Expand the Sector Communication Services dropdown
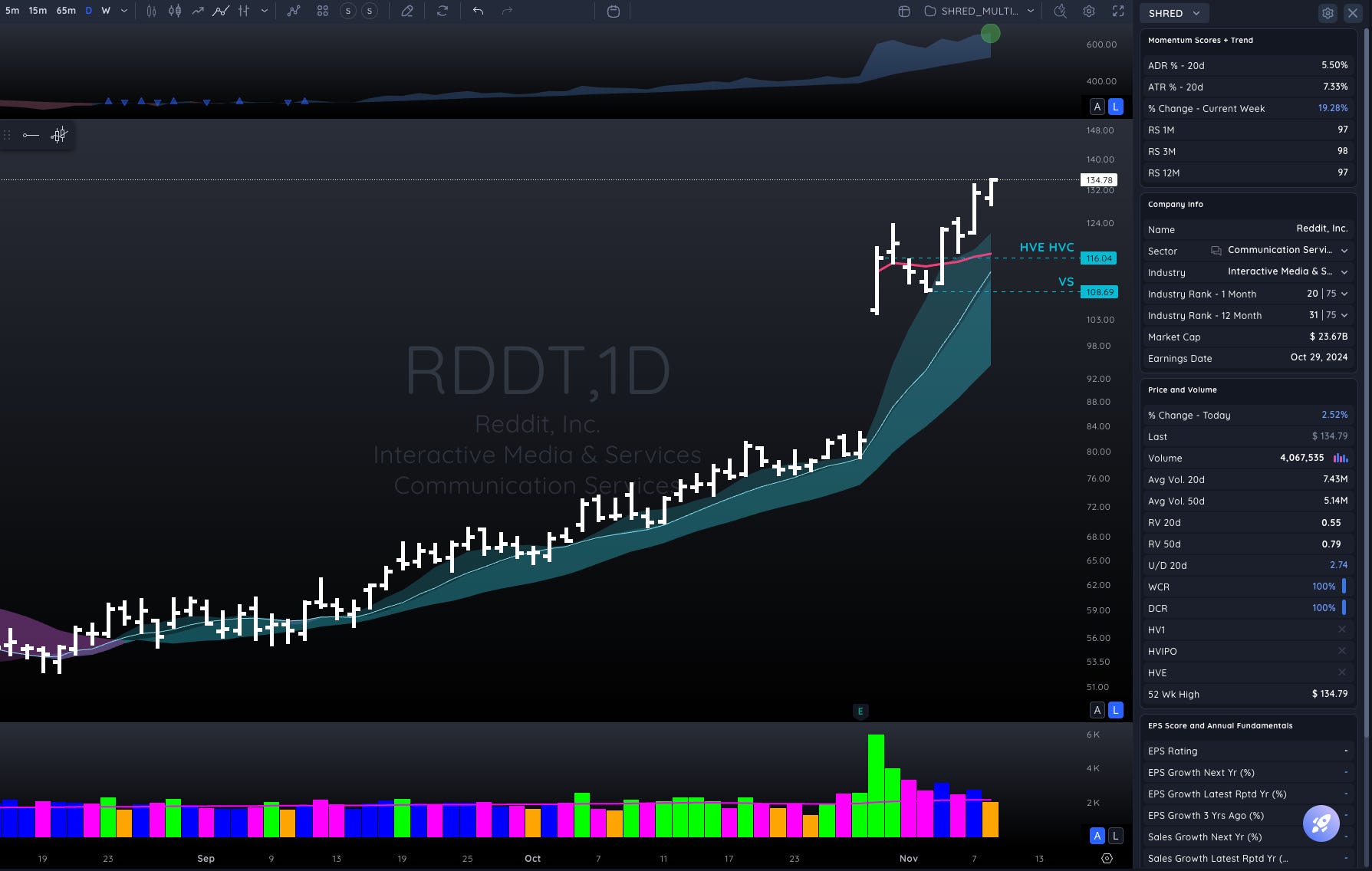The width and height of the screenshot is (1372, 871). coord(1344,251)
